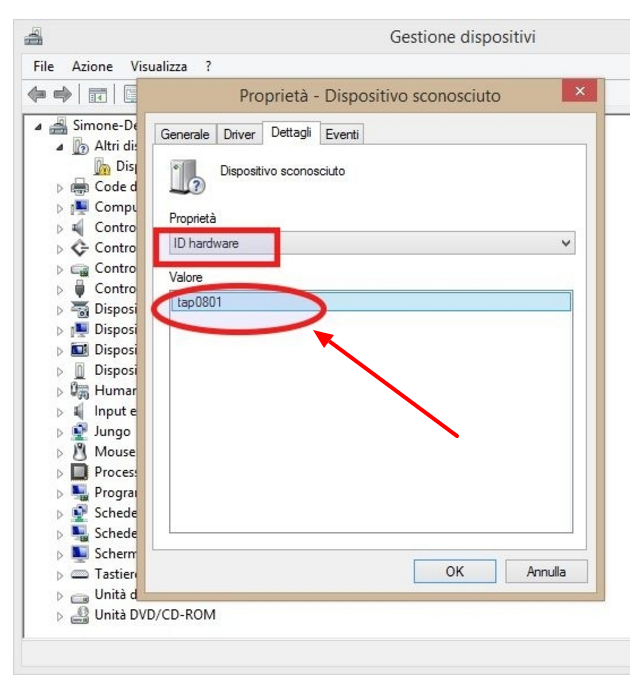Click the Computer category monitor icon
Viewport: 630px width, 690px height.
tap(80, 207)
